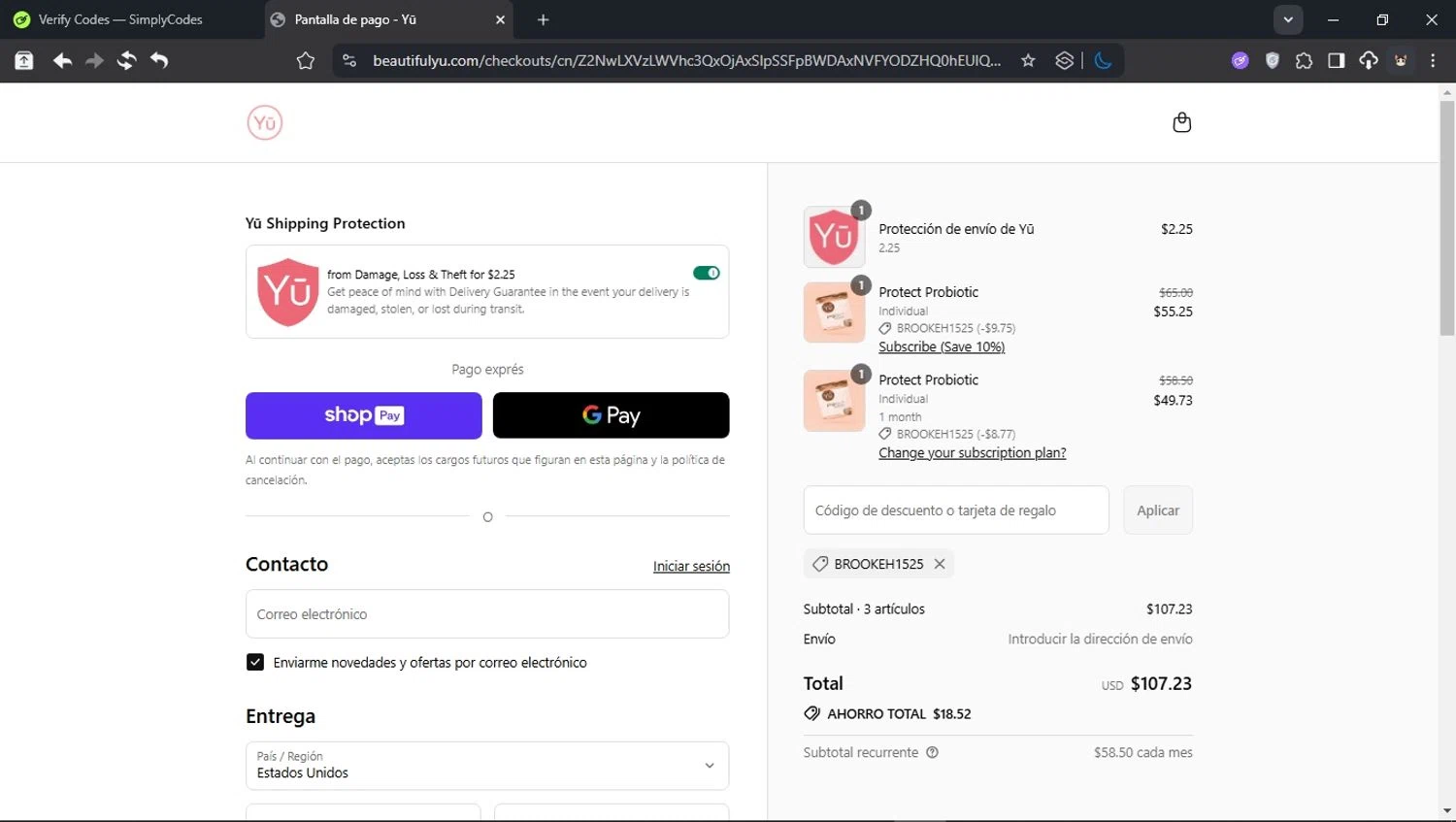Click the Correo electrónico input field
The image size is (1456, 822).
point(487,614)
